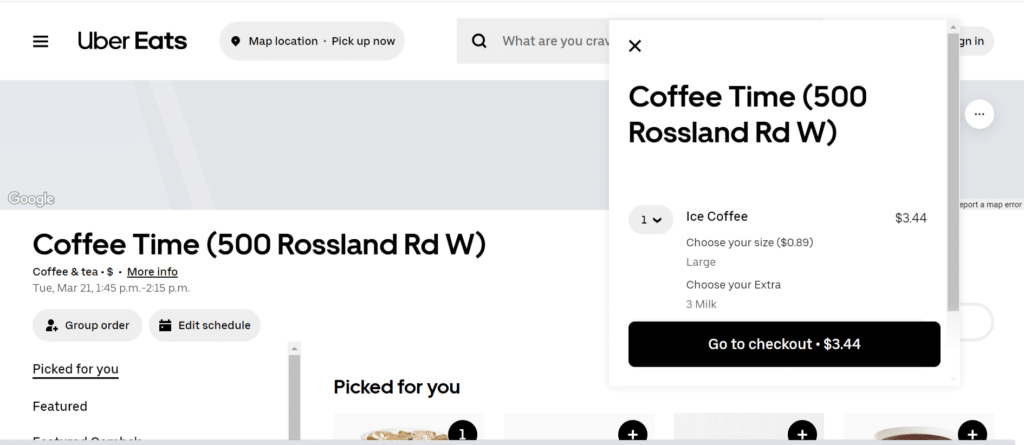The image size is (1024, 445).
Task: Click 'Large' size option text
Action: pyautogui.click(x=701, y=262)
